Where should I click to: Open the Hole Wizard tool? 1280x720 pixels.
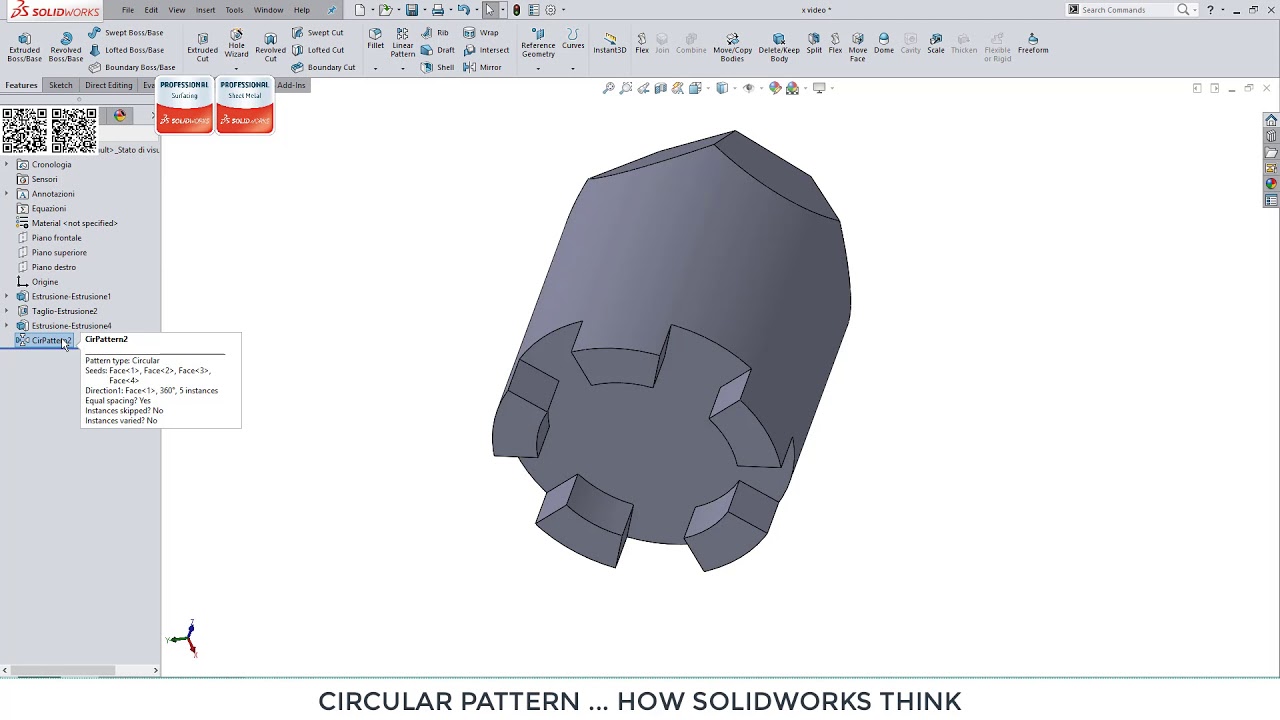click(x=236, y=43)
